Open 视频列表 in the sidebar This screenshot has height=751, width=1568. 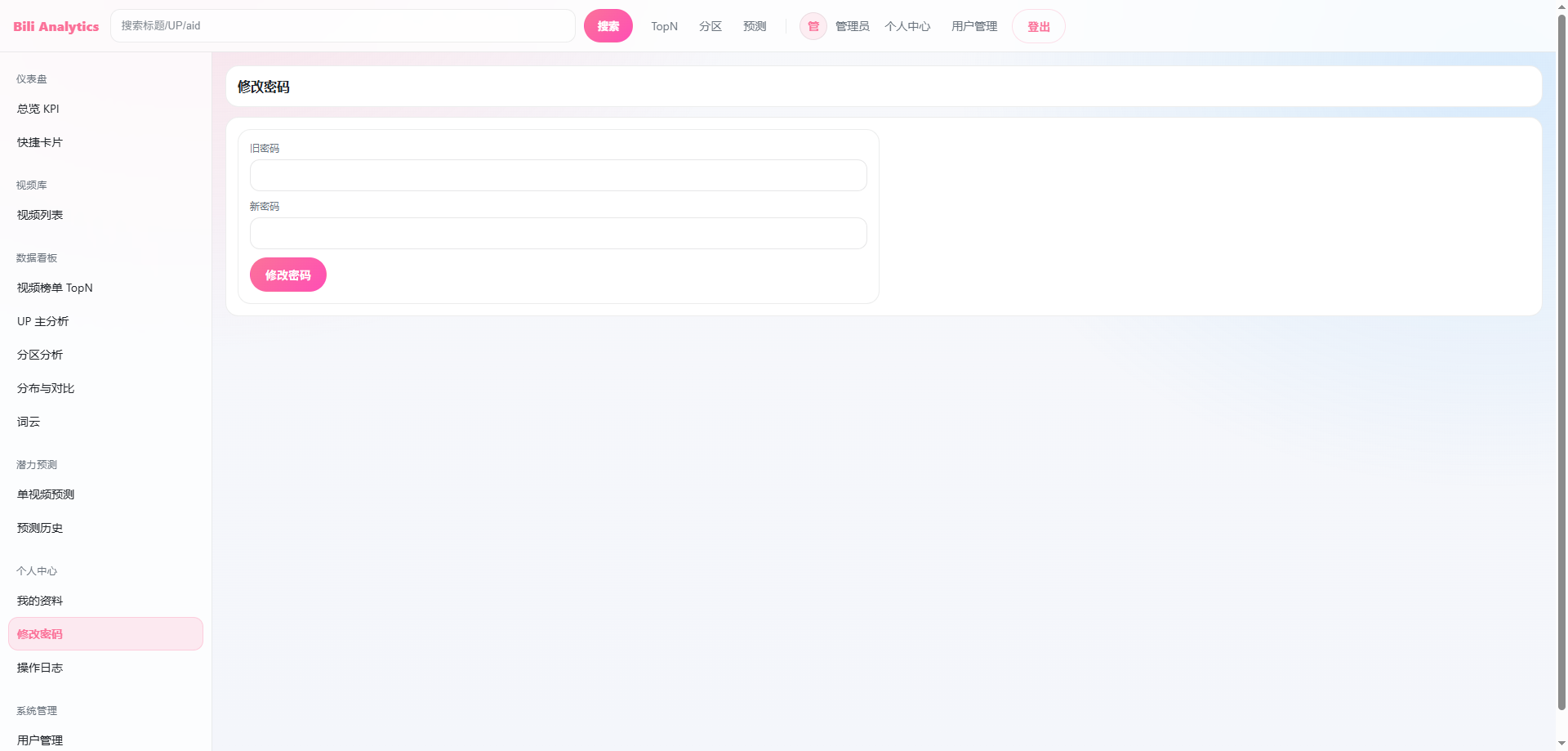(x=40, y=215)
